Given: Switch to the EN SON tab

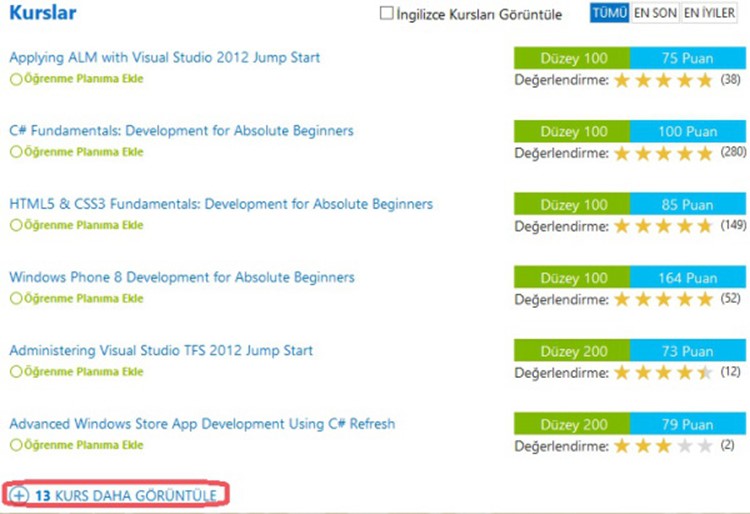Looking at the screenshot, I should pos(655,13).
